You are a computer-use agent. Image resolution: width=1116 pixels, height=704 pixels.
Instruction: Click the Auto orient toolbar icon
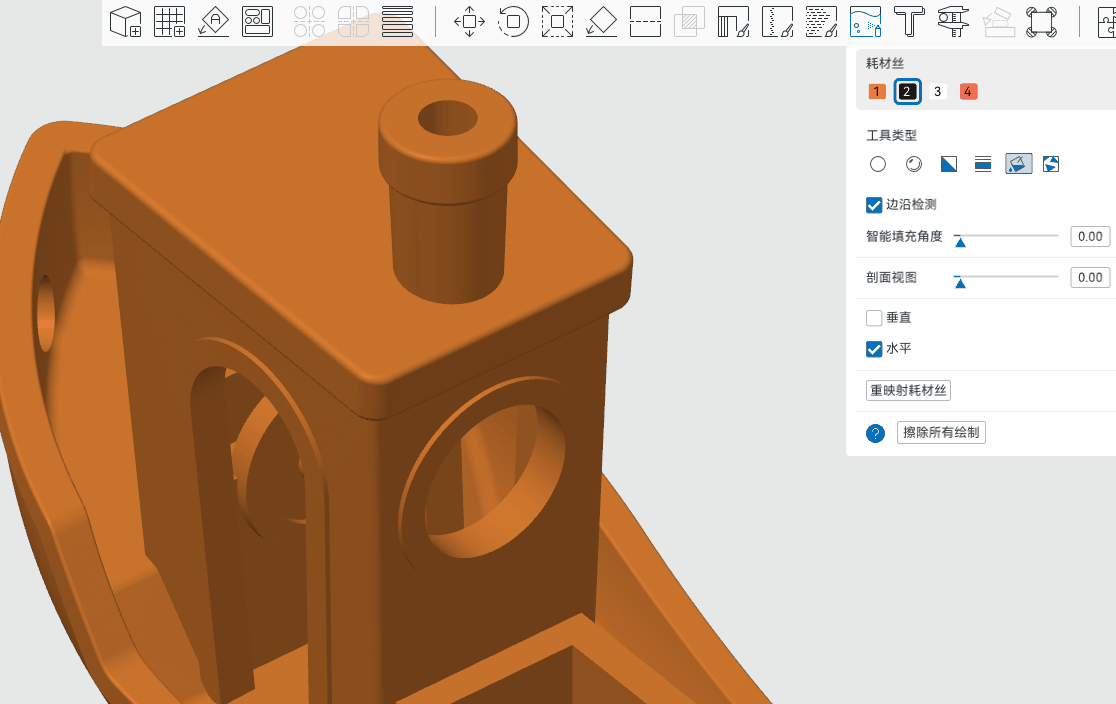tap(214, 21)
